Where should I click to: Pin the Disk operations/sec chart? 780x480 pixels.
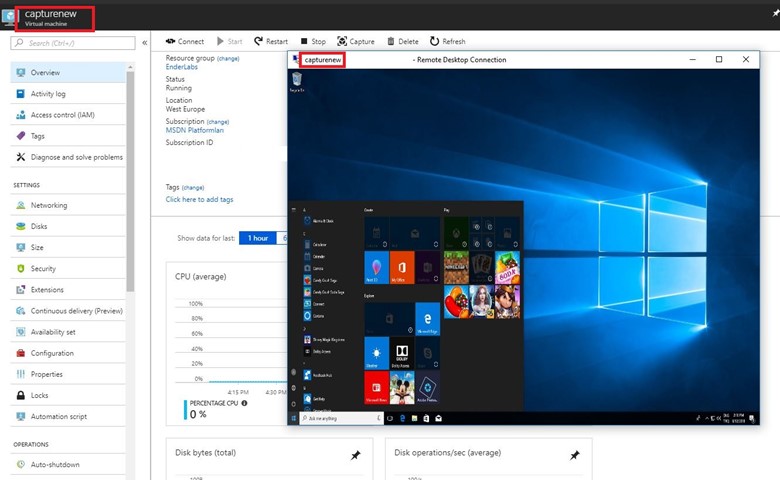[x=574, y=455]
